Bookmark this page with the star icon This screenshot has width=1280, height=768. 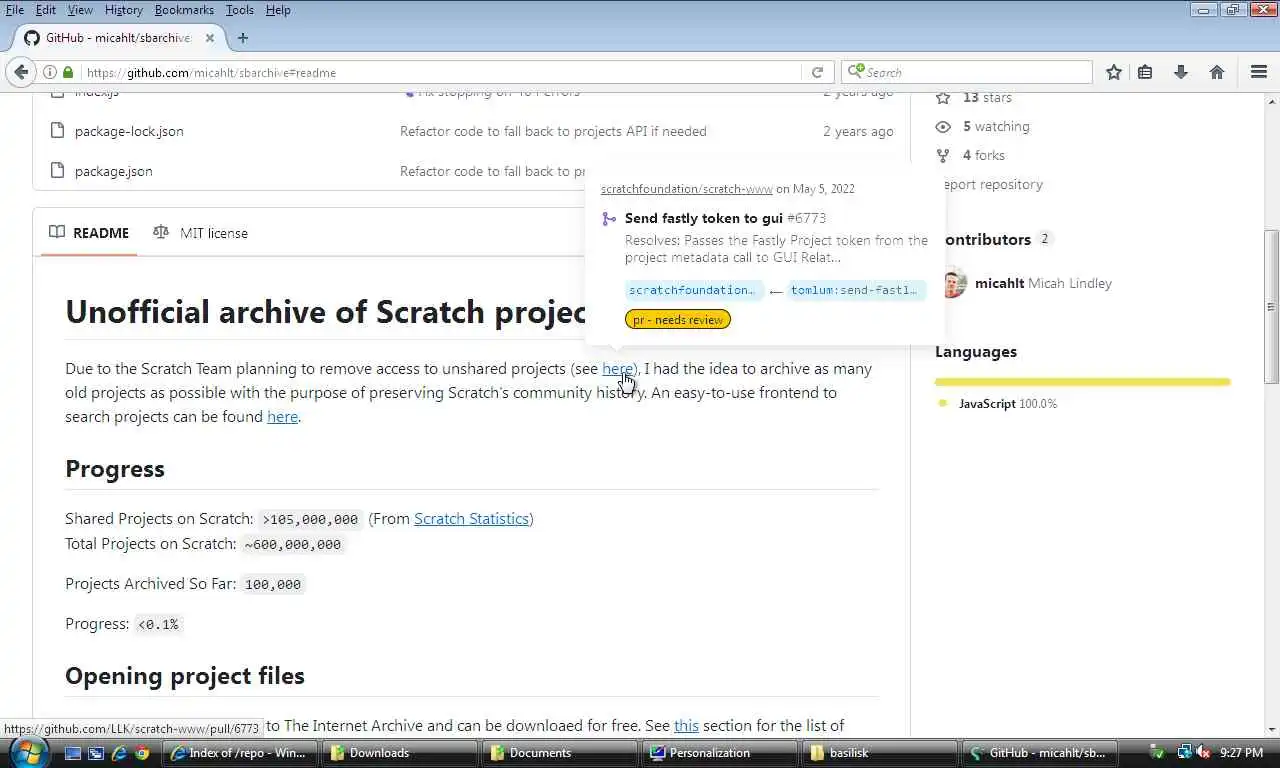pos(1114,72)
